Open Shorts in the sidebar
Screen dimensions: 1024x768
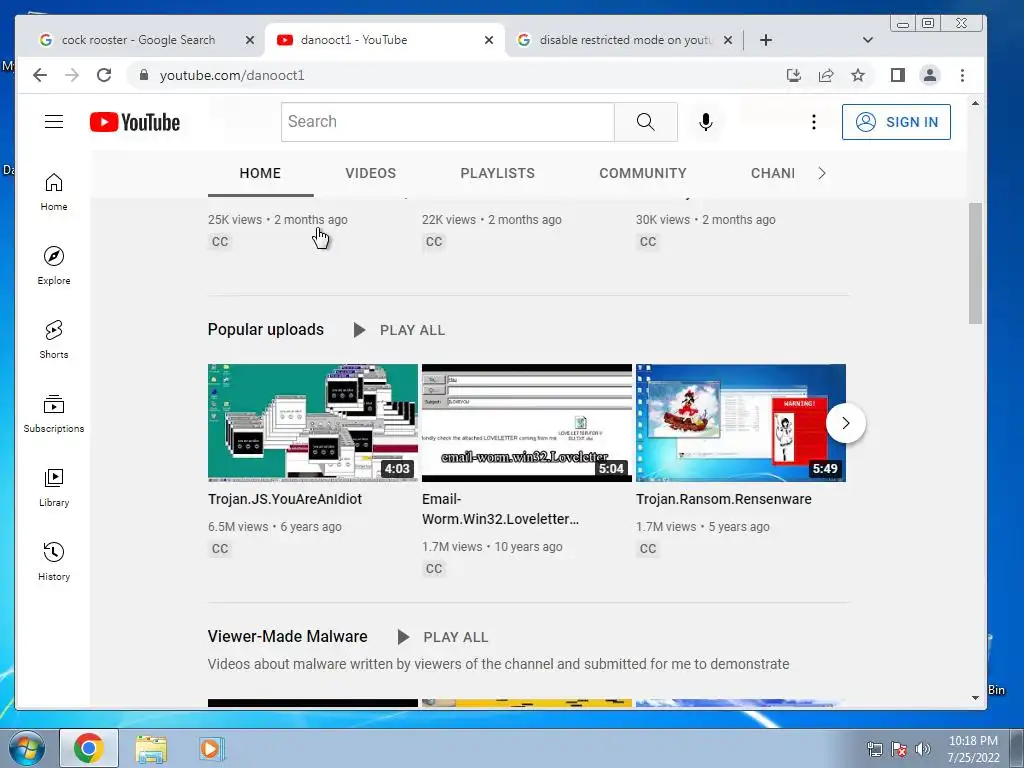54,340
